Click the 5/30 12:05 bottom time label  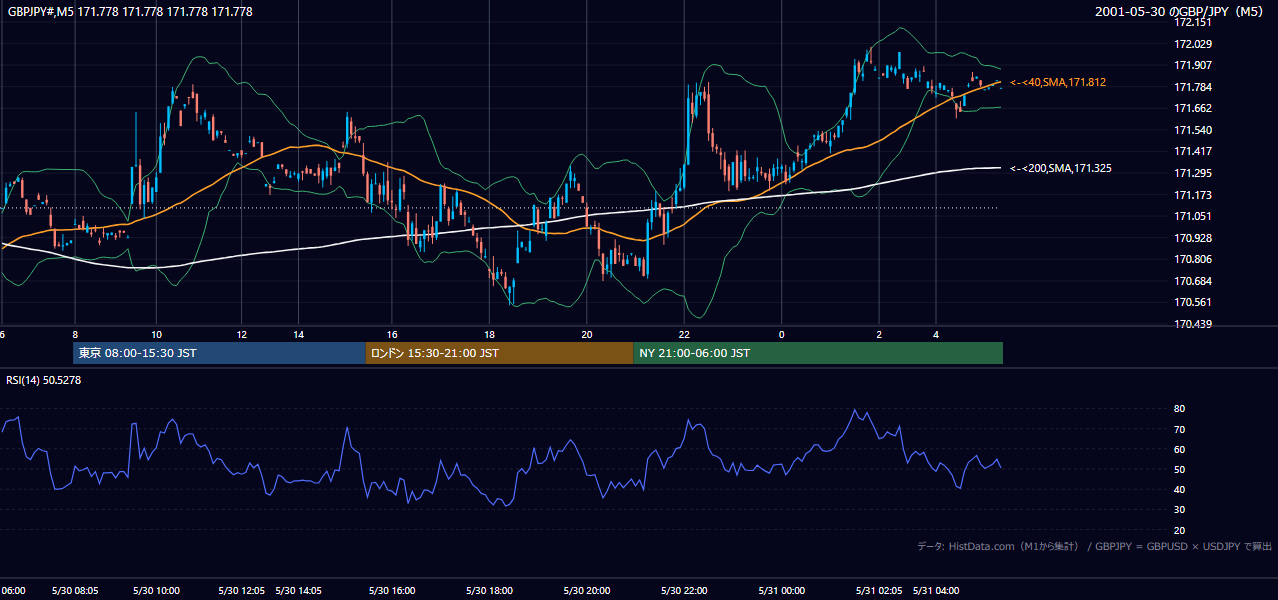coord(242,591)
